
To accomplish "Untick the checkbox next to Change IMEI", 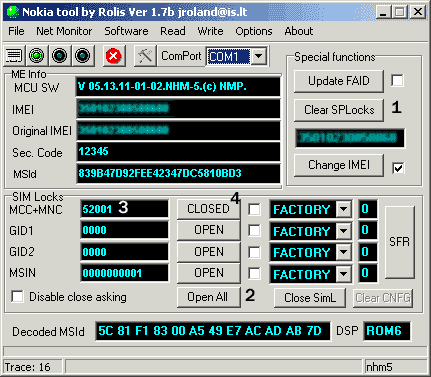I will 398,168.
